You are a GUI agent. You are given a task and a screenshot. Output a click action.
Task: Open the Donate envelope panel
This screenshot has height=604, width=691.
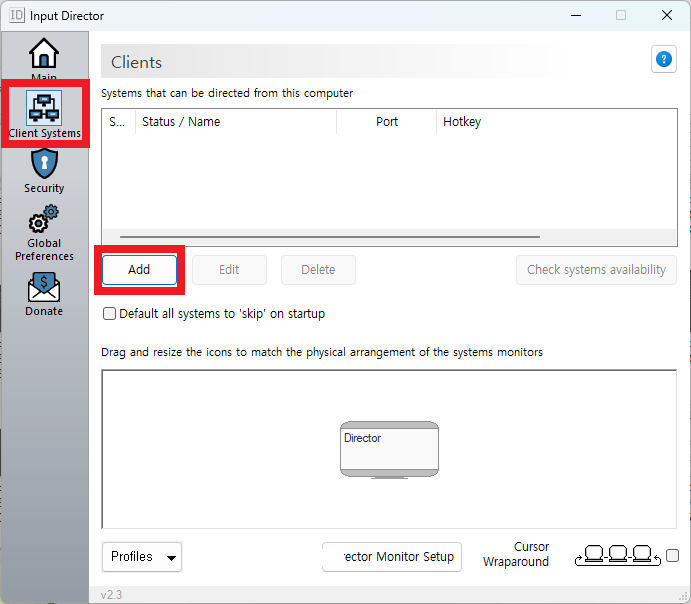tap(44, 294)
